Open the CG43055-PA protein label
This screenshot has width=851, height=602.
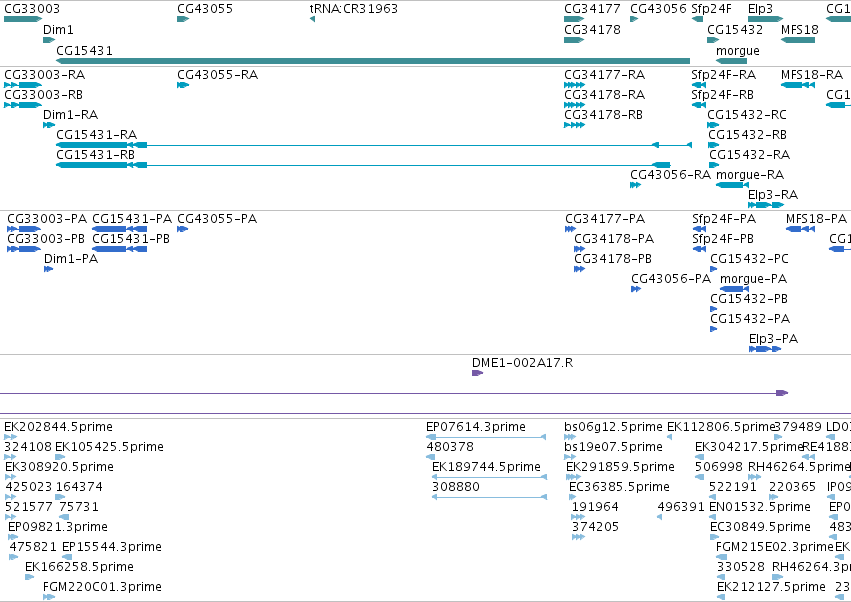pos(218,219)
